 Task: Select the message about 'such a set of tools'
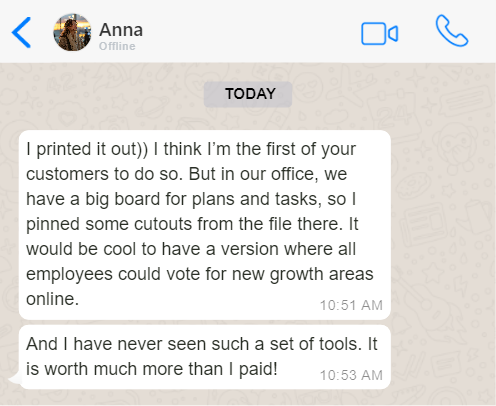tap(205, 357)
